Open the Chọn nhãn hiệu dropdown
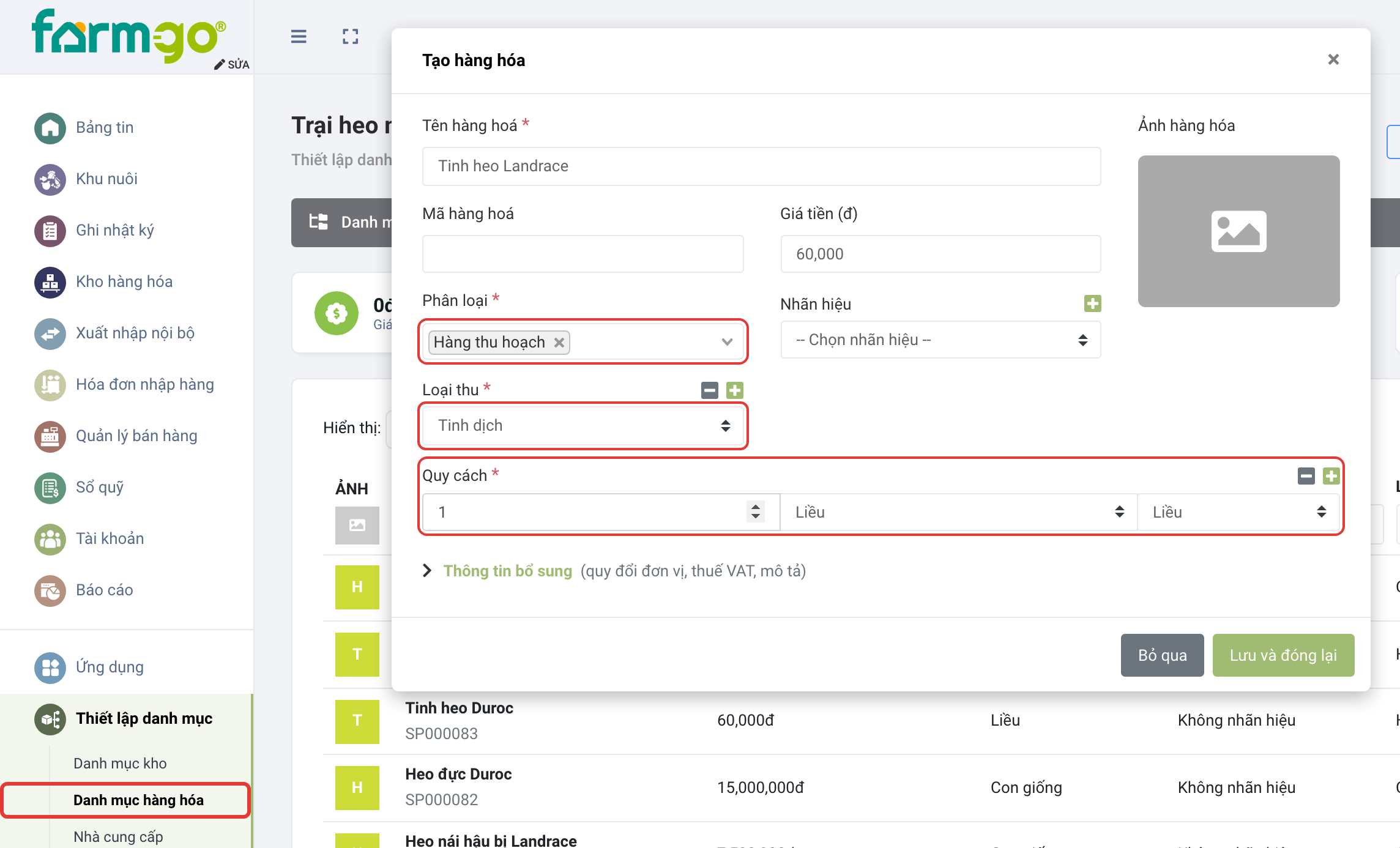Screen dimensions: 1400x848 (x=940, y=340)
